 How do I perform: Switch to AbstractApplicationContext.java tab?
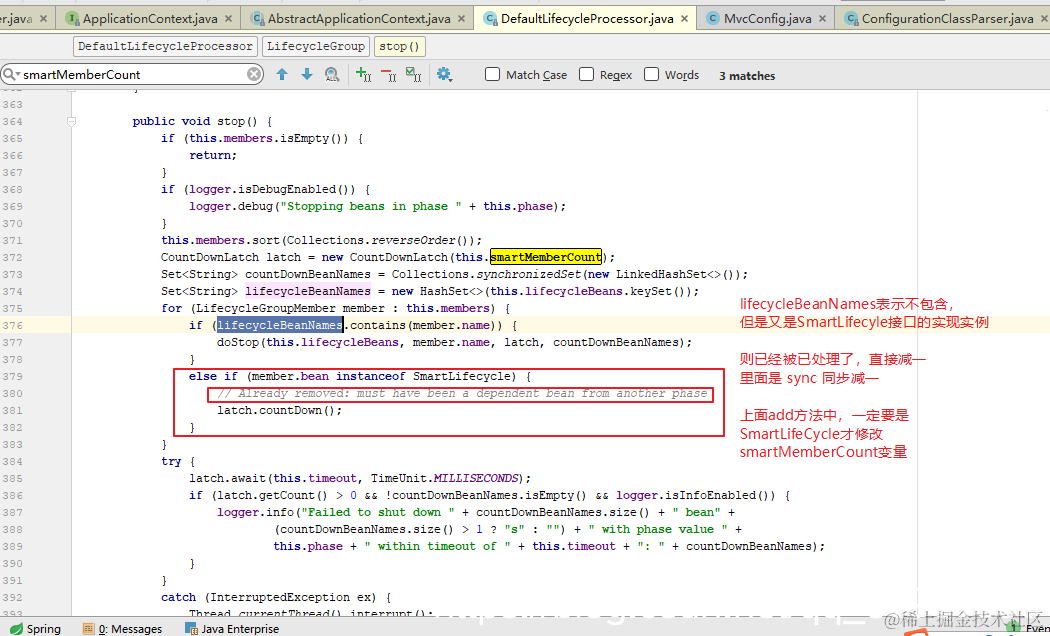pos(359,19)
